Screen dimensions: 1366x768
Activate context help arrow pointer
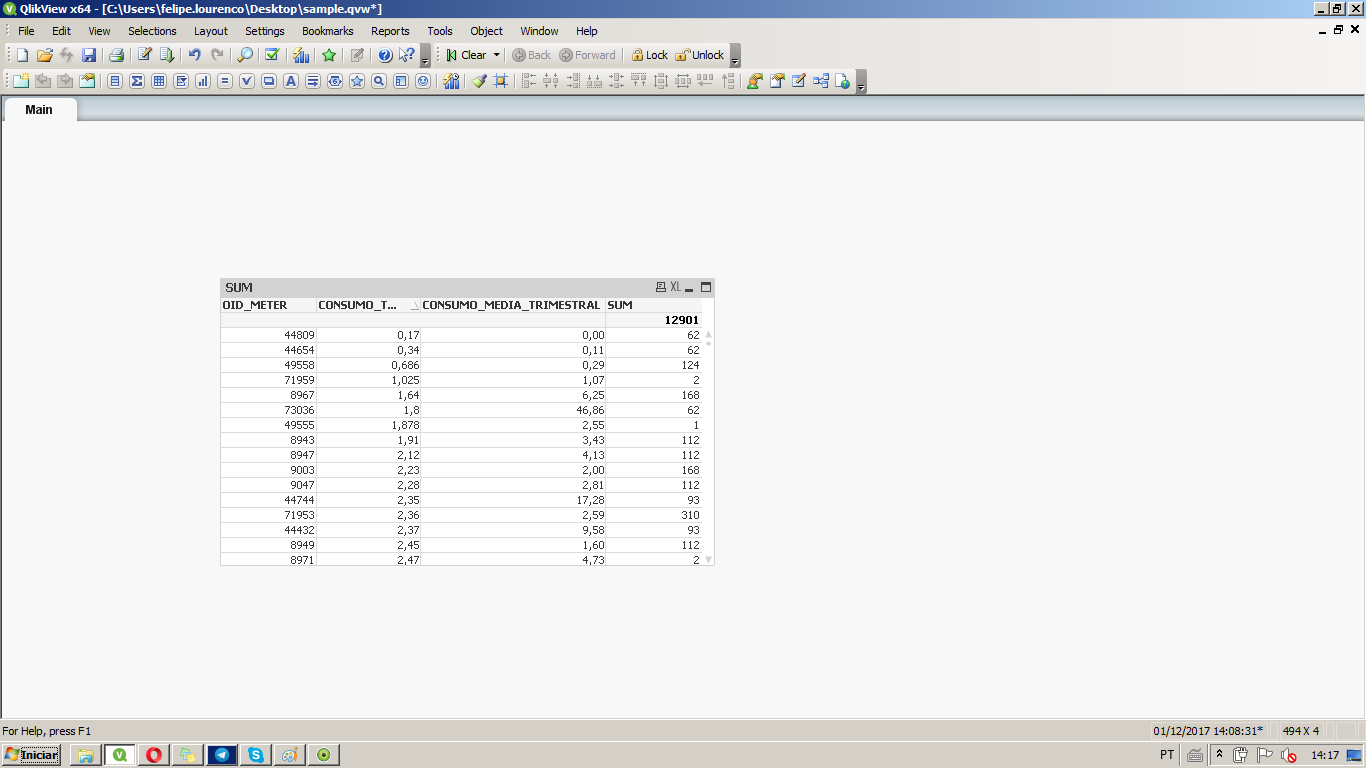coord(407,55)
